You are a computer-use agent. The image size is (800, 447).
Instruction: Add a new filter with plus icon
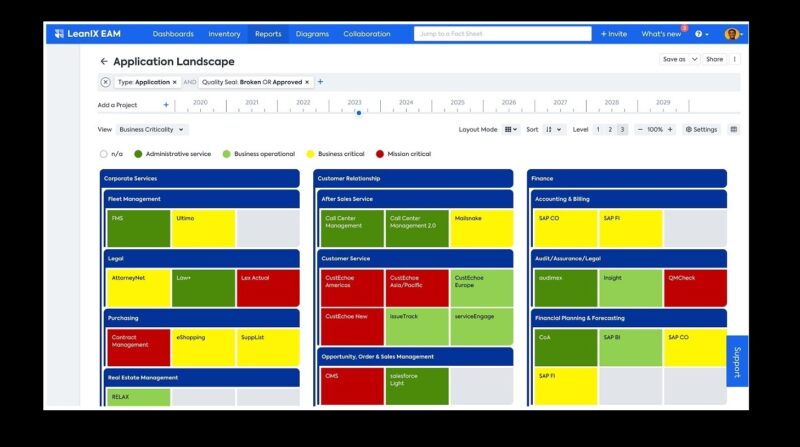click(320, 82)
